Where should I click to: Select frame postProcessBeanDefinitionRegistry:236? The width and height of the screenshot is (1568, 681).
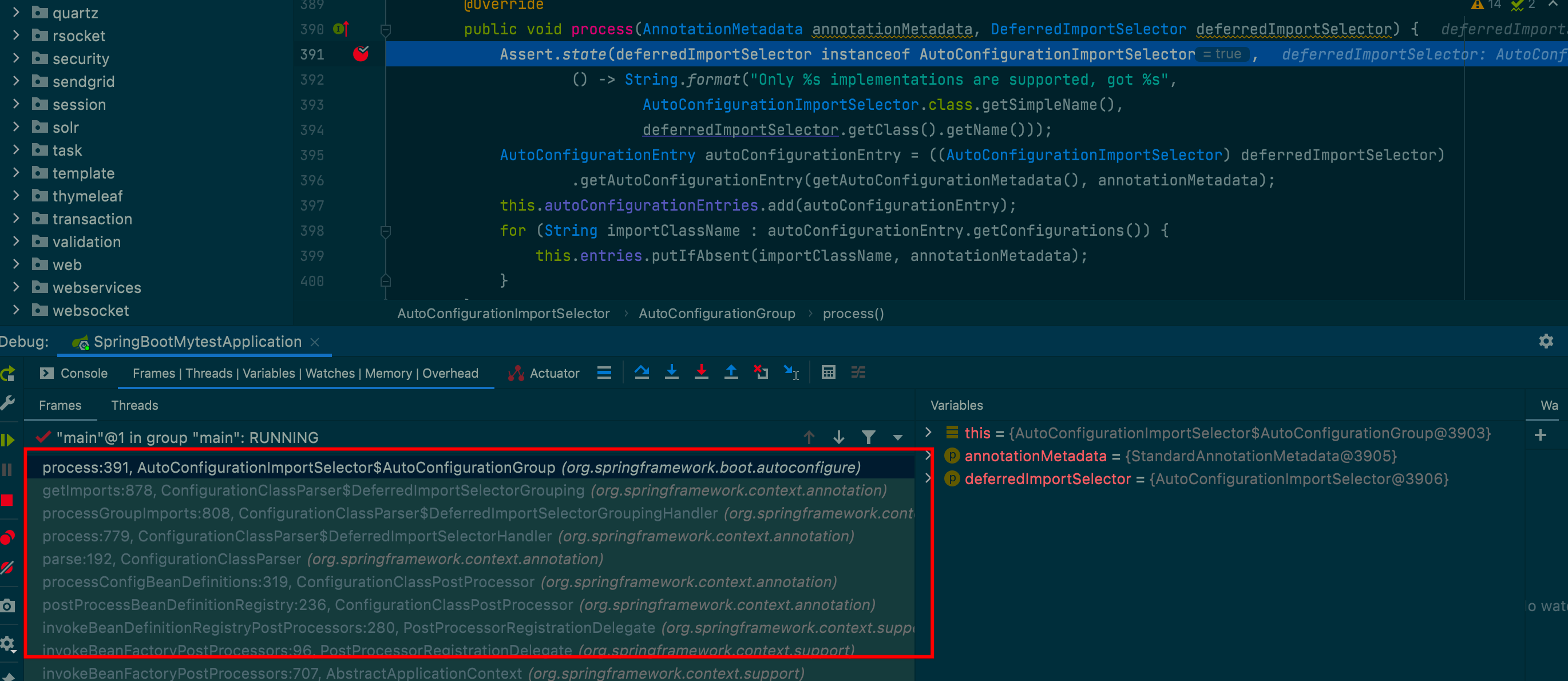pyautogui.click(x=469, y=605)
